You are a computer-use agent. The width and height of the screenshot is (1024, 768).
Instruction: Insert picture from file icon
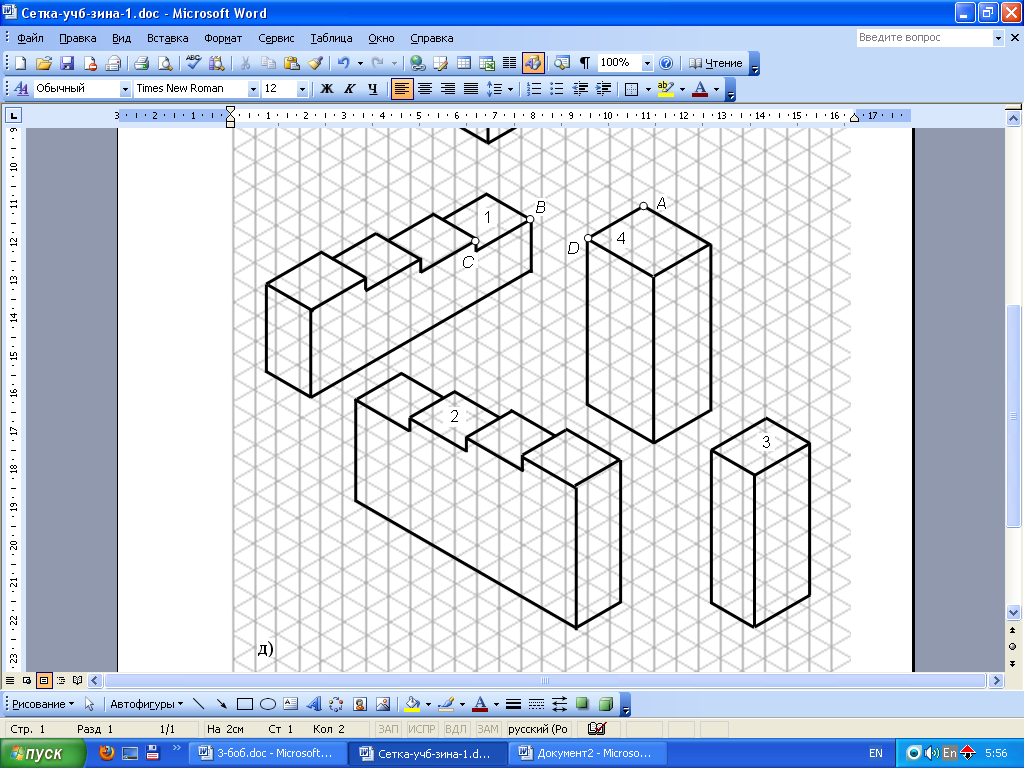point(383,704)
